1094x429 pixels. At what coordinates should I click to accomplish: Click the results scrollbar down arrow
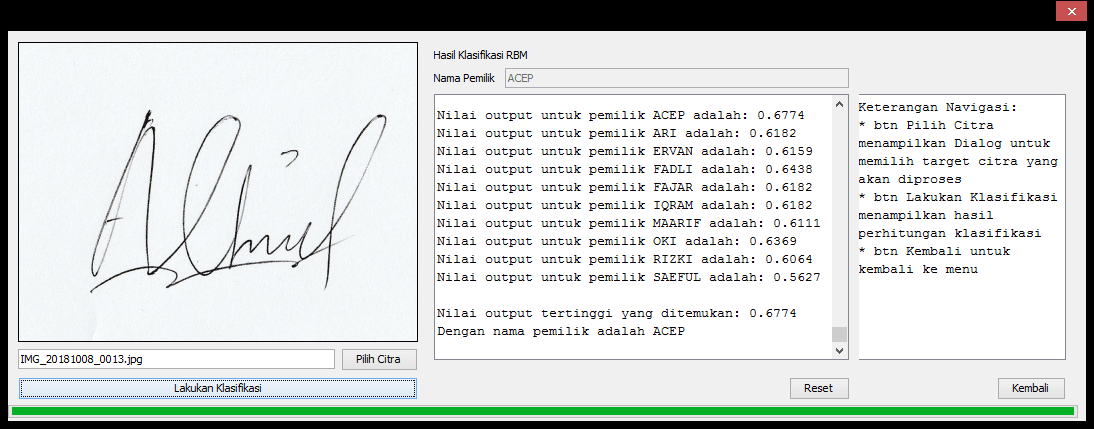[x=840, y=351]
